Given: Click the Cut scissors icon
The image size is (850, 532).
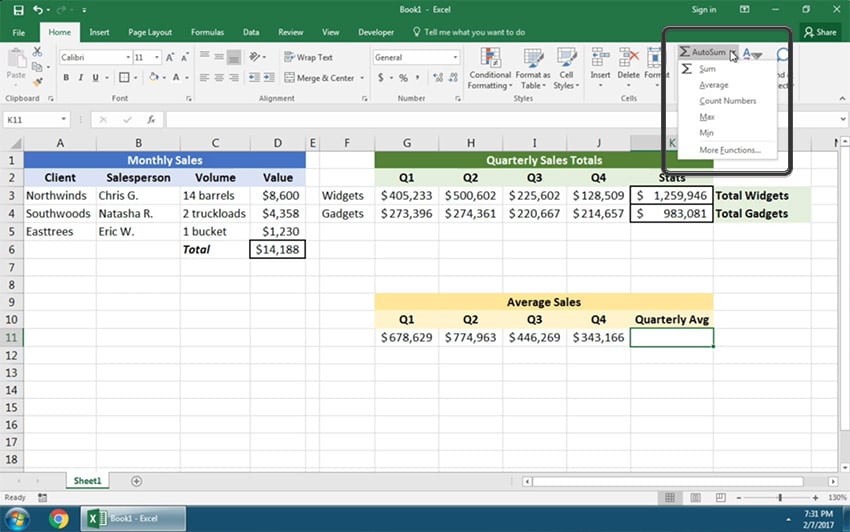Looking at the screenshot, I should (x=37, y=52).
